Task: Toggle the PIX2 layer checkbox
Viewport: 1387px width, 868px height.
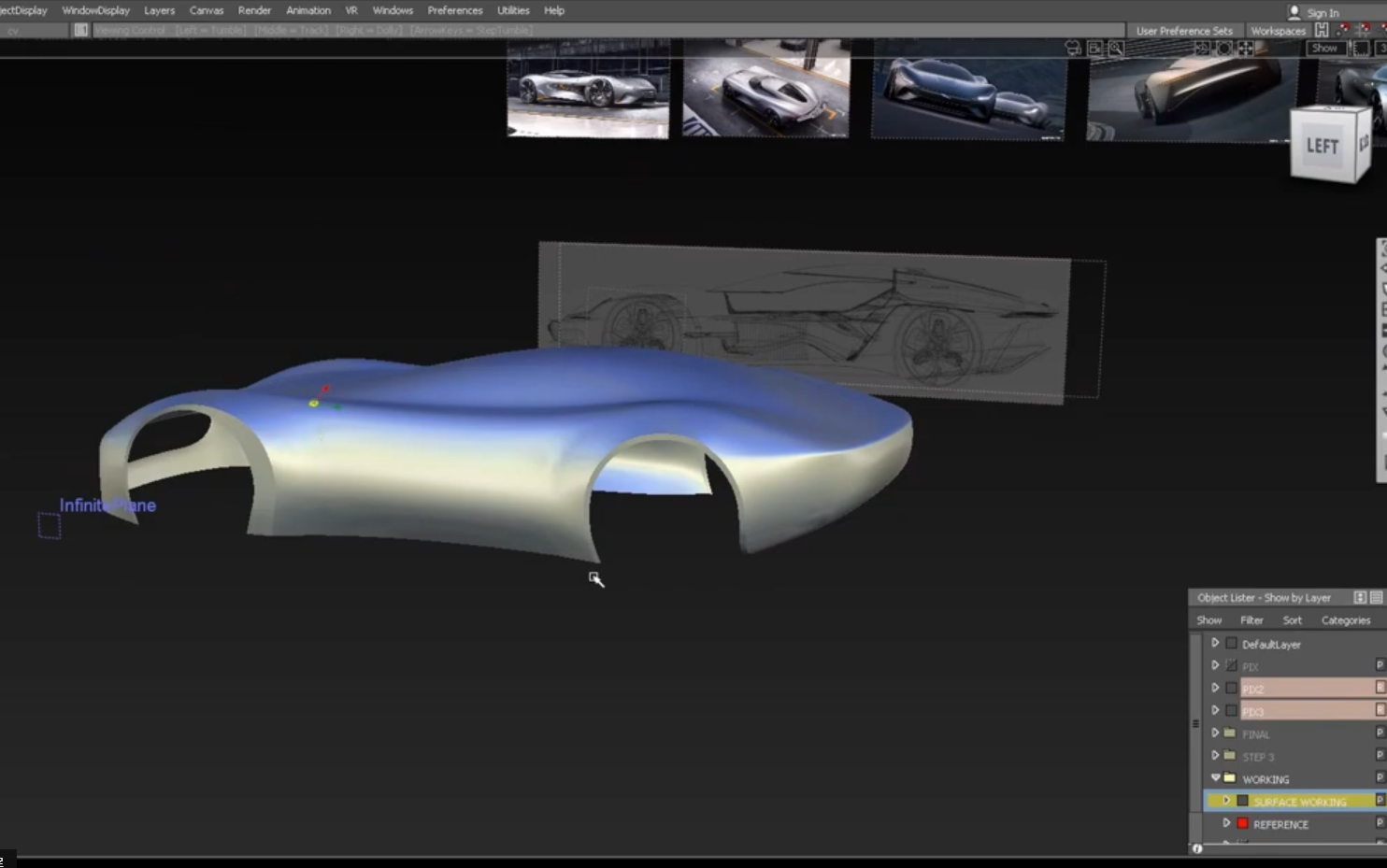Action: tap(1232, 689)
